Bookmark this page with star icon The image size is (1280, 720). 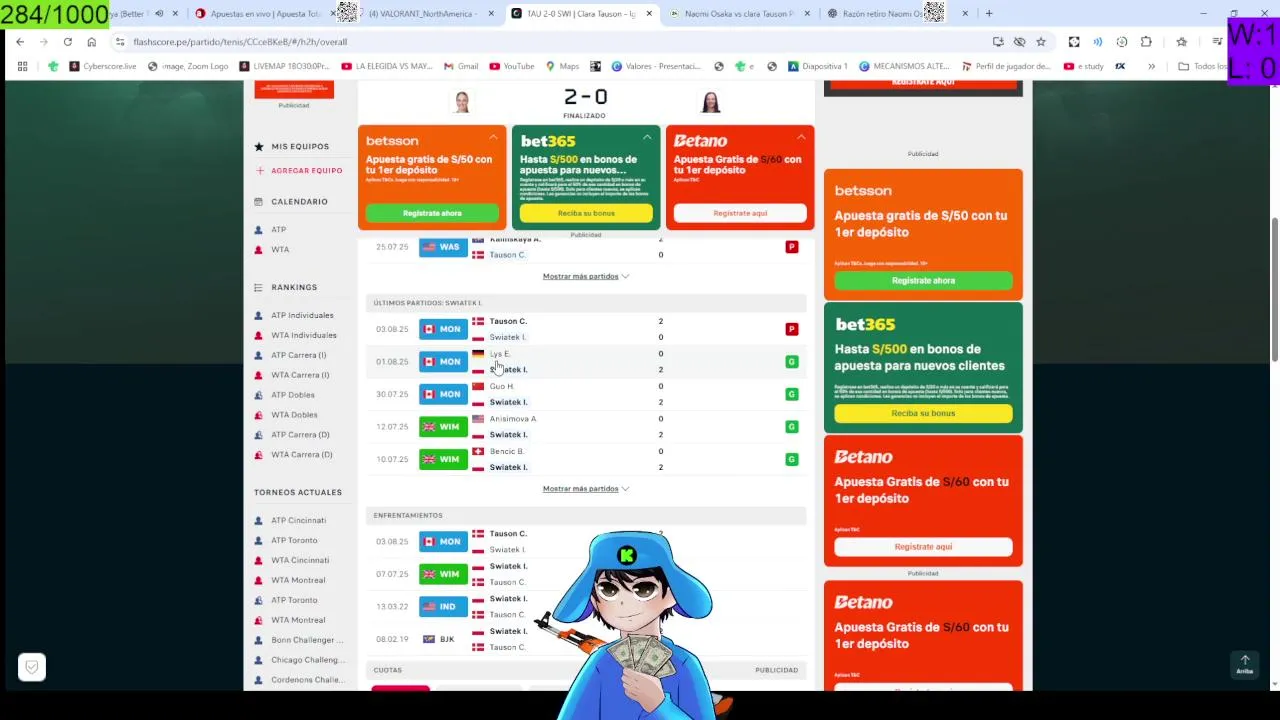[1041, 42]
